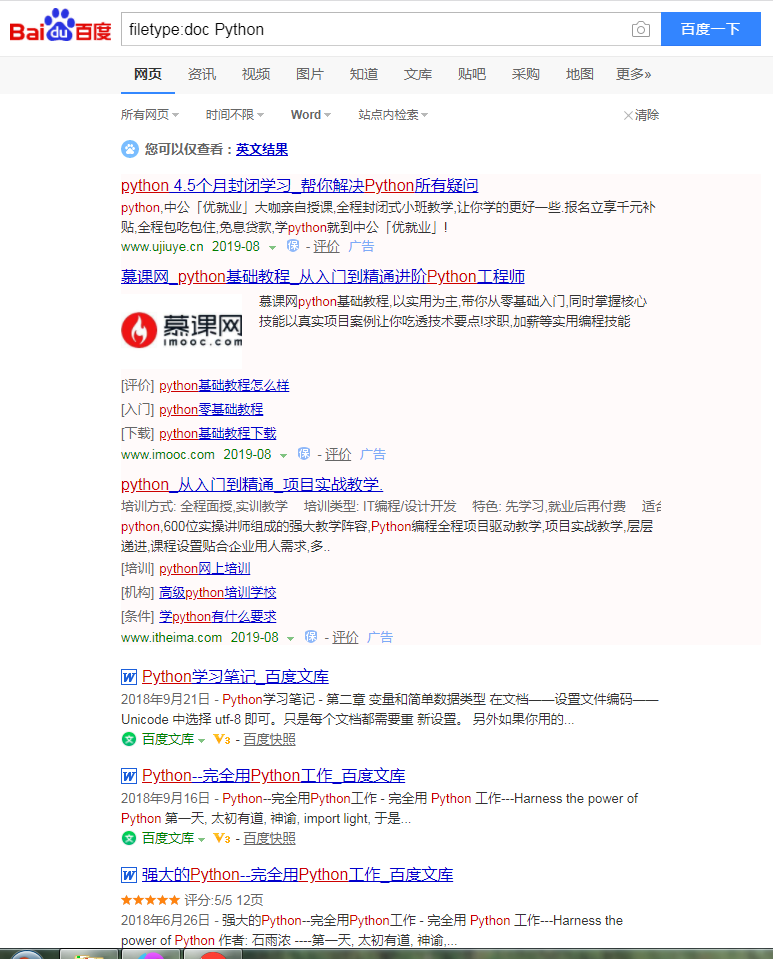Open camera image search icon
Image resolution: width=773 pixels, height=959 pixels.
[x=640, y=29]
